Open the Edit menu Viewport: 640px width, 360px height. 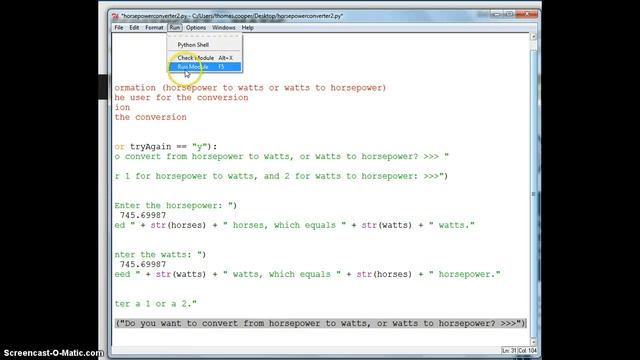pyautogui.click(x=134, y=28)
